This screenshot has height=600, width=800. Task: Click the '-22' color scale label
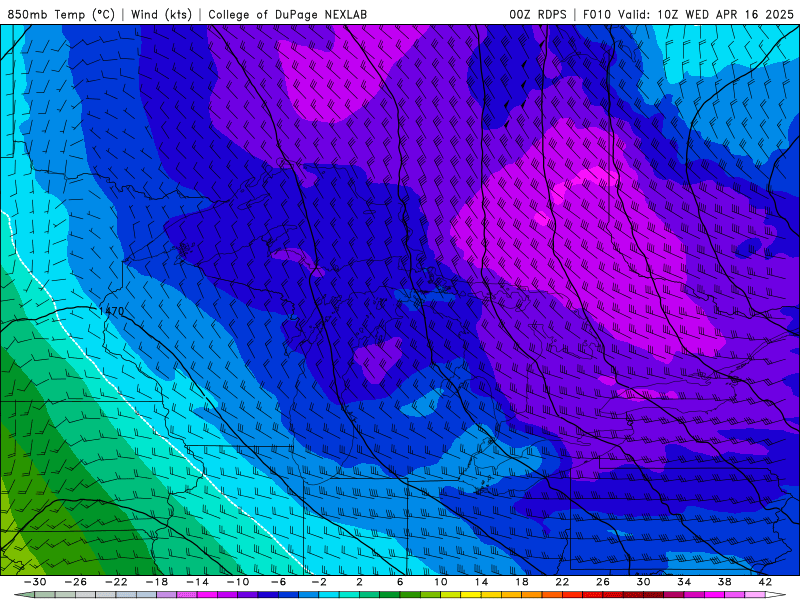(116, 582)
